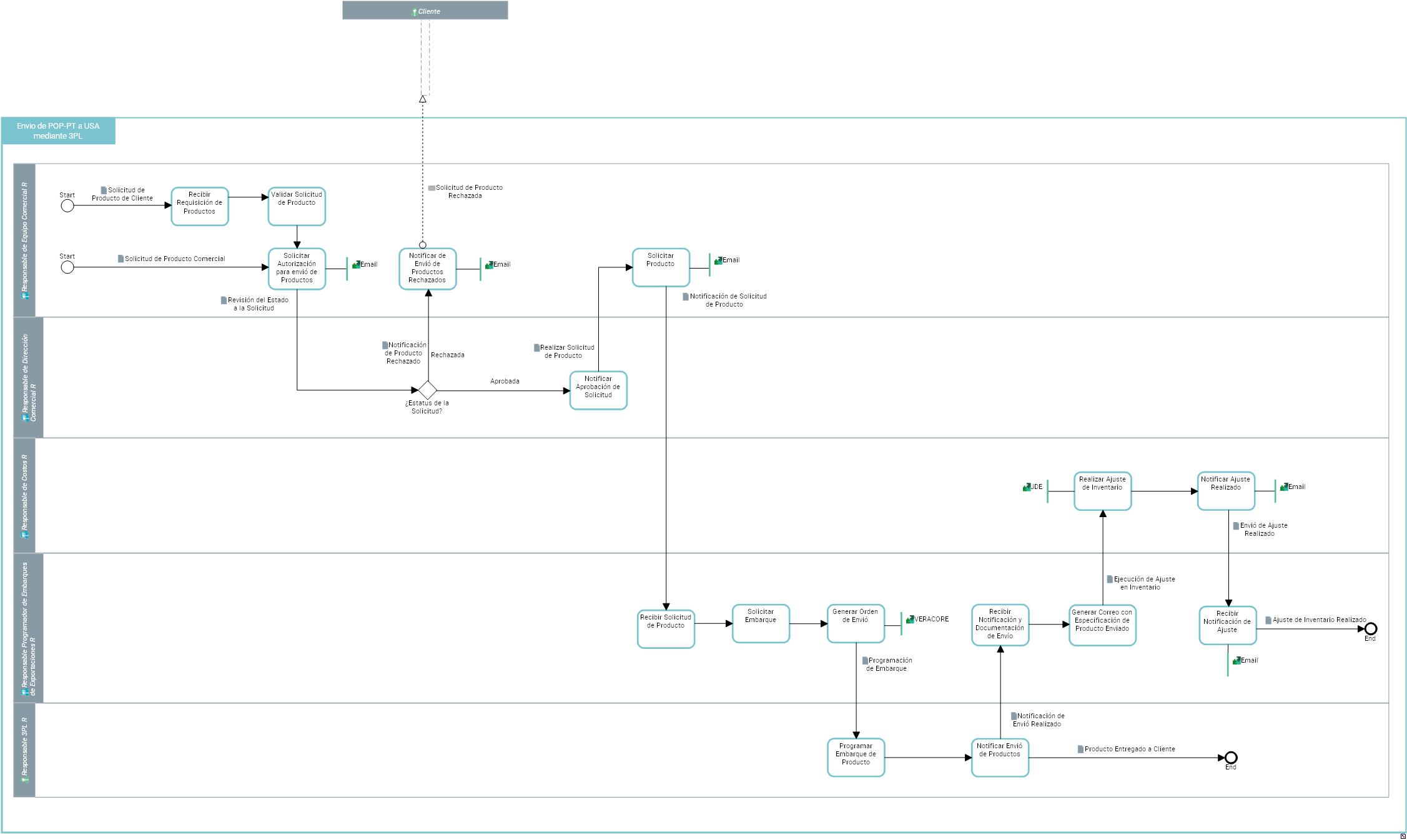Click document icon of Notificación de Solicitud de Producto
Viewport: 1407px width, 840px height.
coord(686,297)
